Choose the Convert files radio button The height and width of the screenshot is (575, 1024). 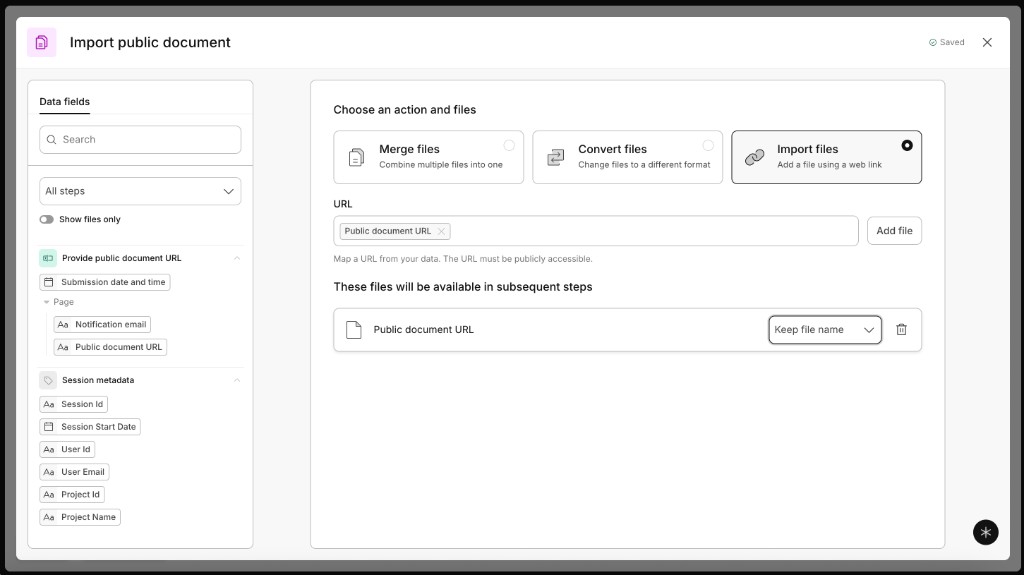coord(708,146)
